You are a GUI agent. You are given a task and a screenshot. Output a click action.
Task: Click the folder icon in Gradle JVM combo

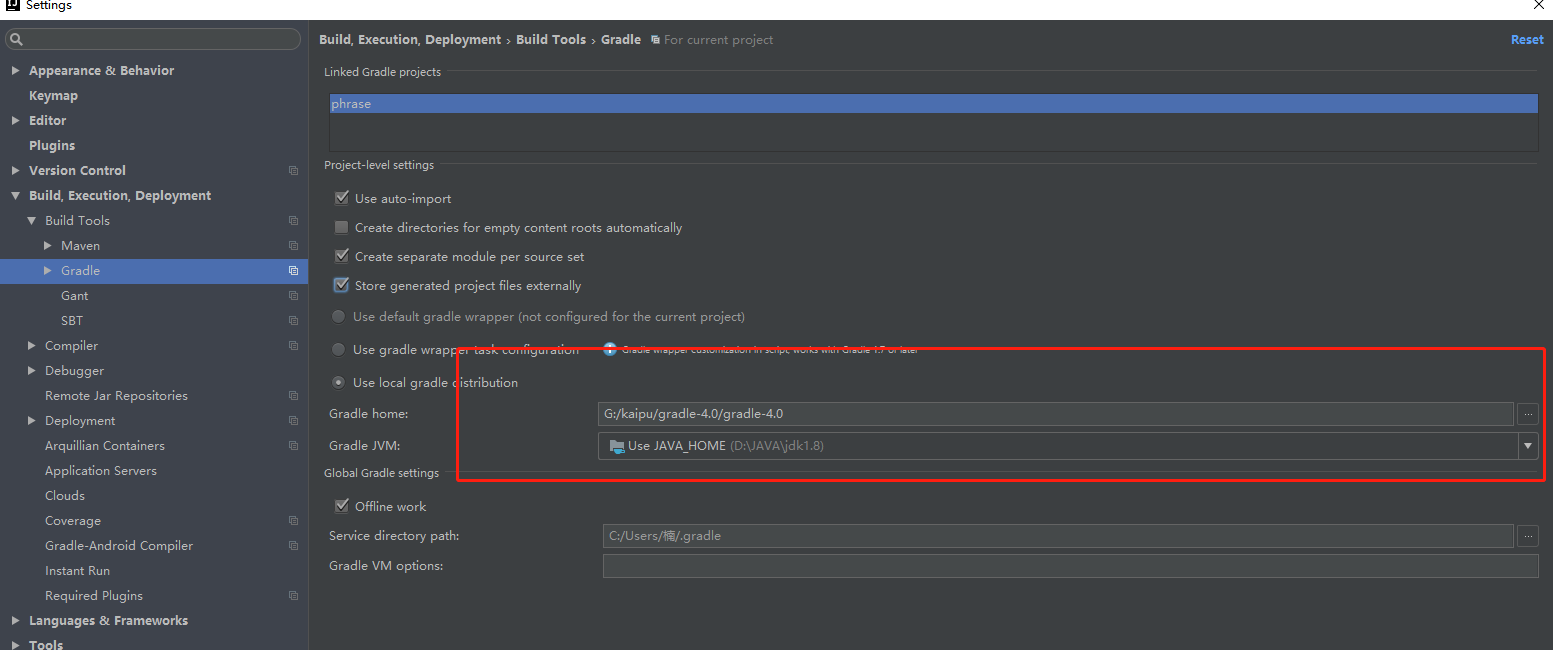tap(617, 446)
